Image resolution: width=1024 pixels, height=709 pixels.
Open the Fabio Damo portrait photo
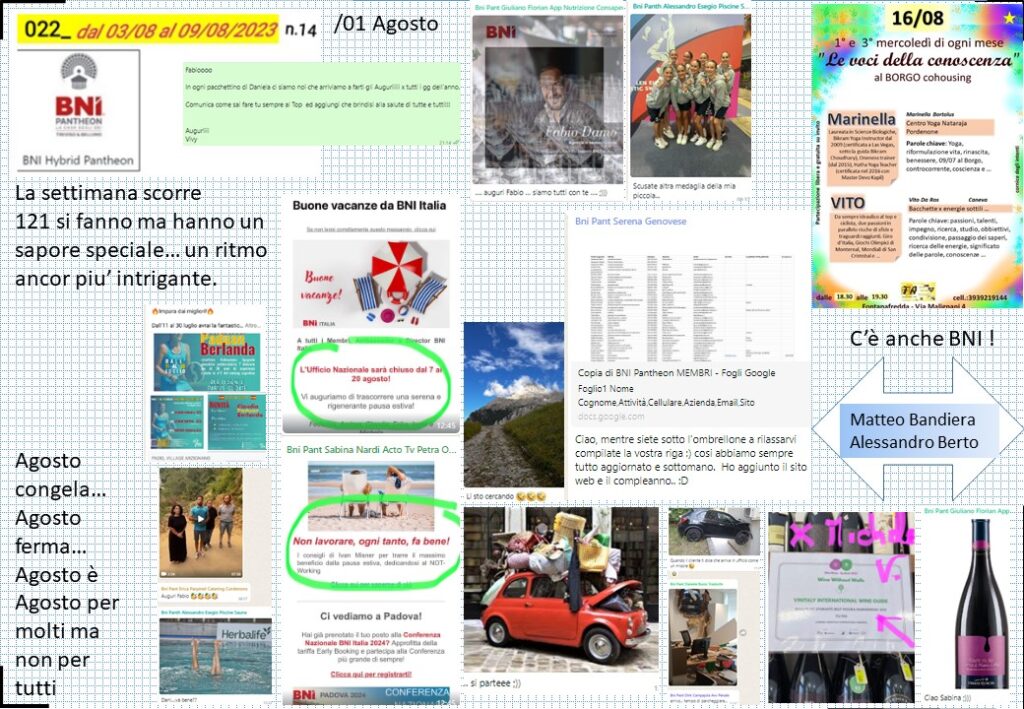(x=548, y=100)
